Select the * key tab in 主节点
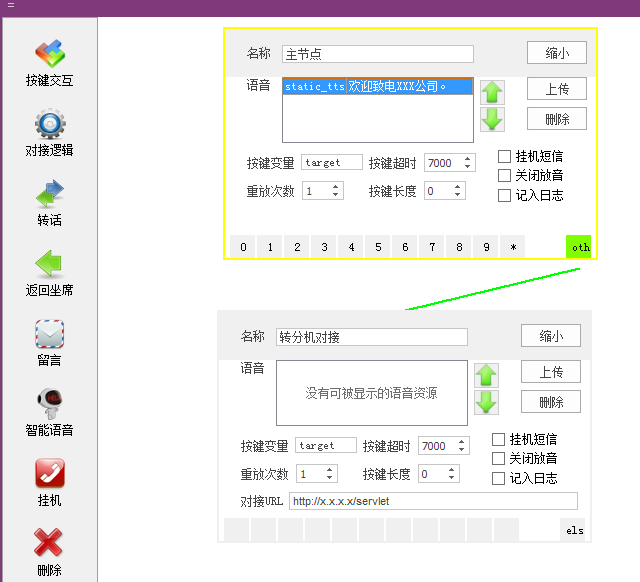640x582 pixels. coord(513,247)
